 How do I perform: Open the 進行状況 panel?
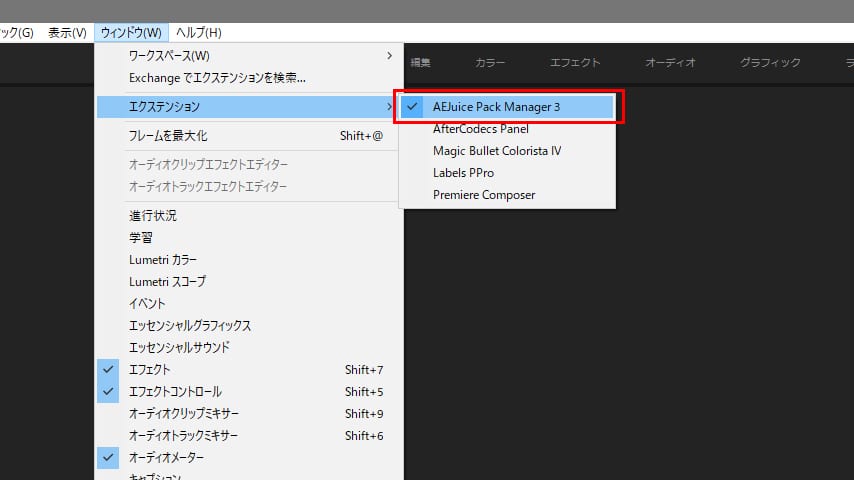[x=248, y=216]
